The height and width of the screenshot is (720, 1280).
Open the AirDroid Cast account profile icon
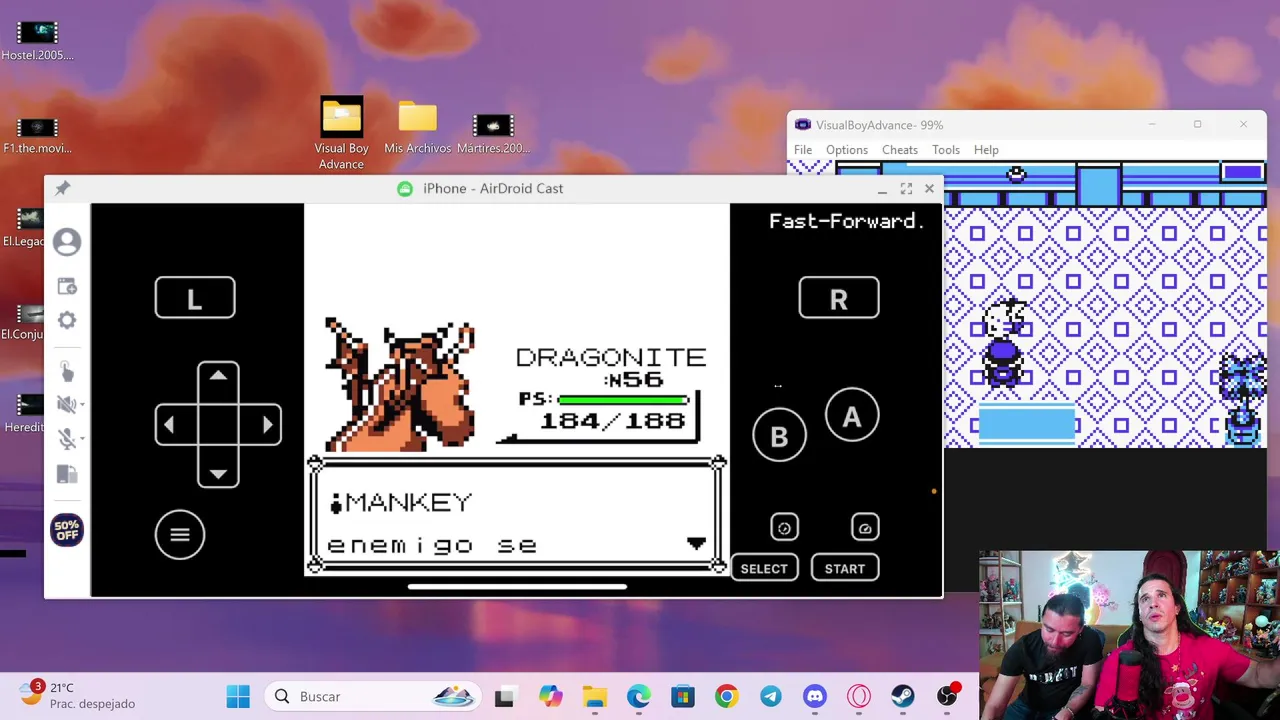pyautogui.click(x=67, y=242)
